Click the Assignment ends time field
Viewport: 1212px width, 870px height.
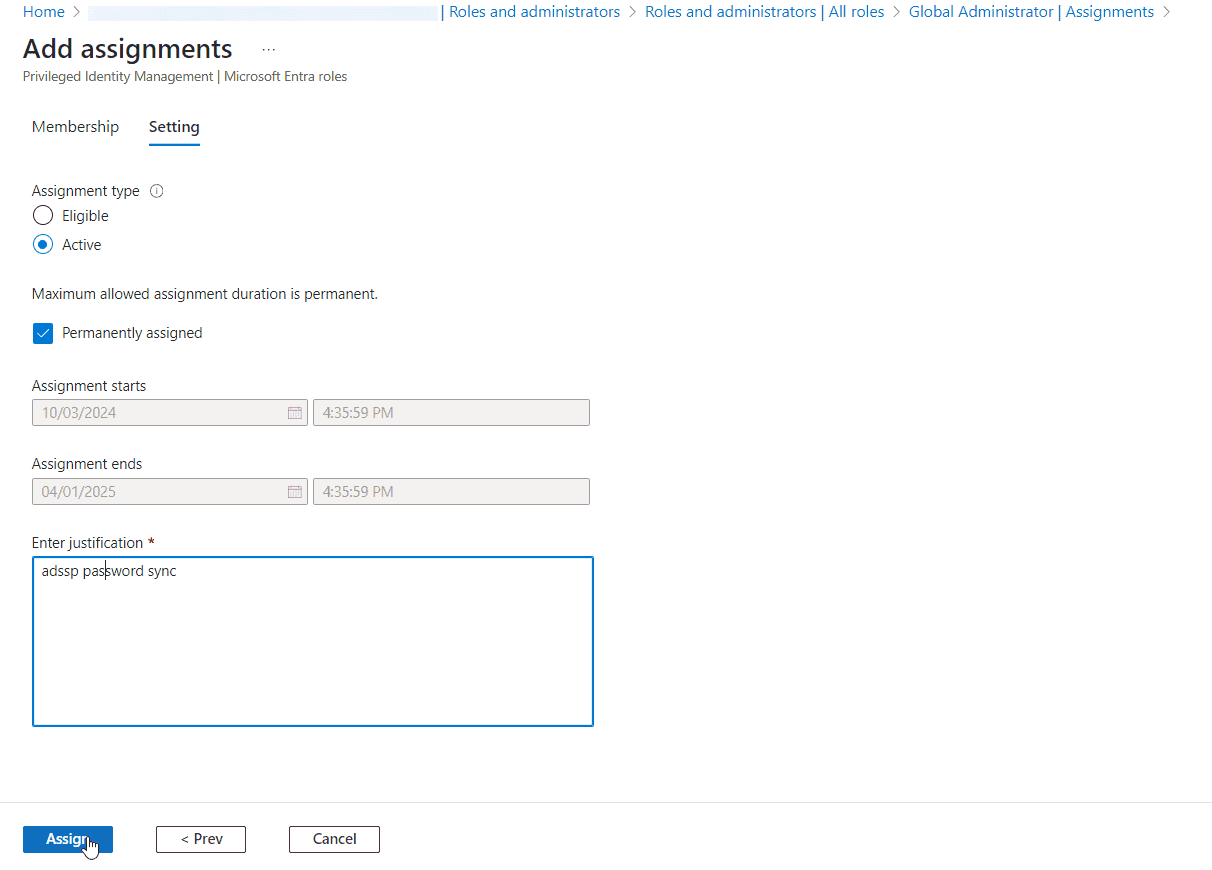tap(450, 491)
